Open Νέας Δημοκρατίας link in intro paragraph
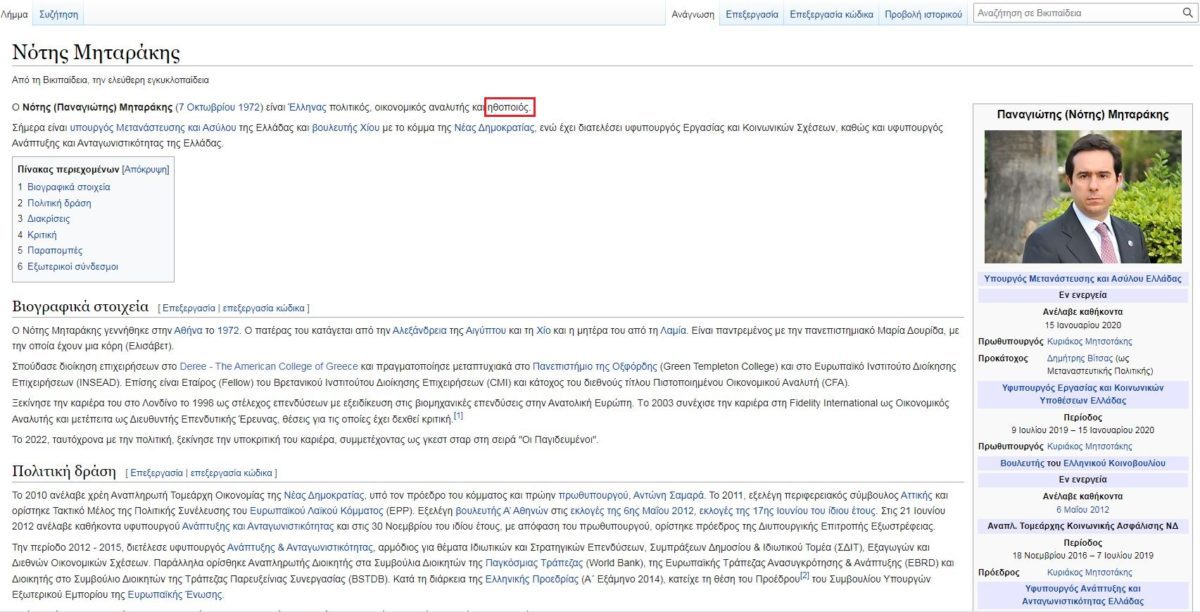Image resolution: width=1200 pixels, height=612 pixels. pos(494,128)
